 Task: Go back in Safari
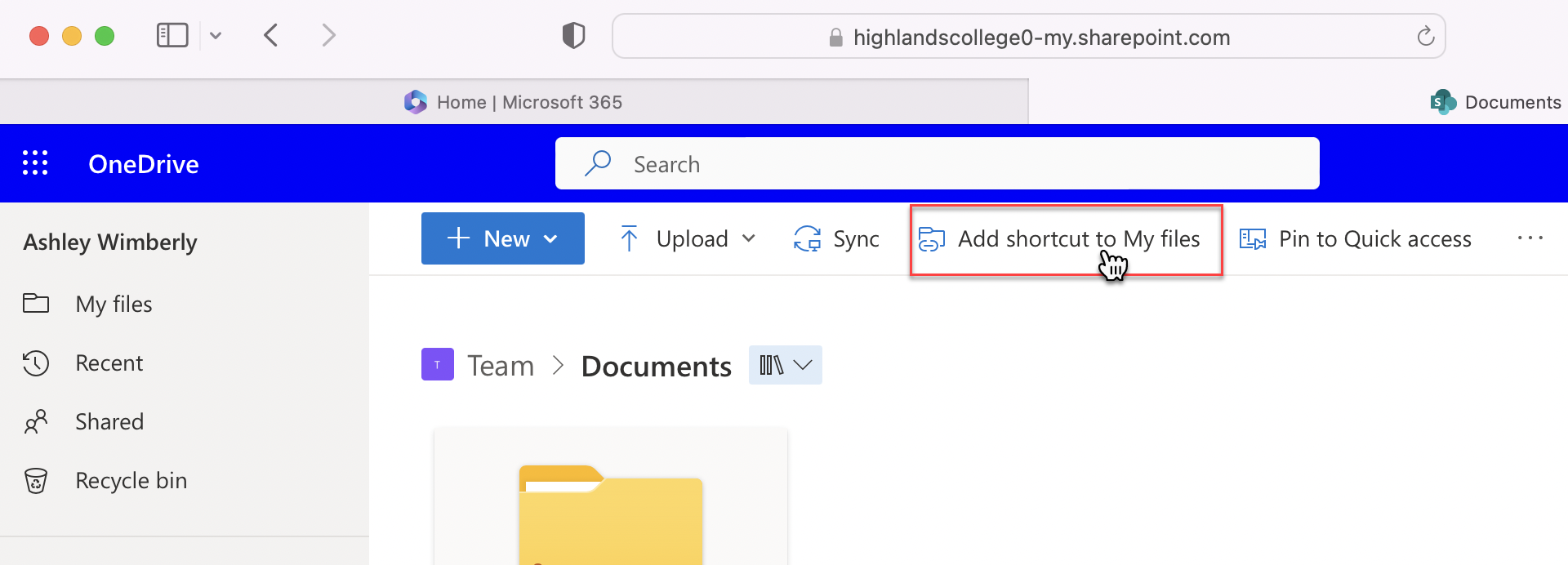point(271,35)
